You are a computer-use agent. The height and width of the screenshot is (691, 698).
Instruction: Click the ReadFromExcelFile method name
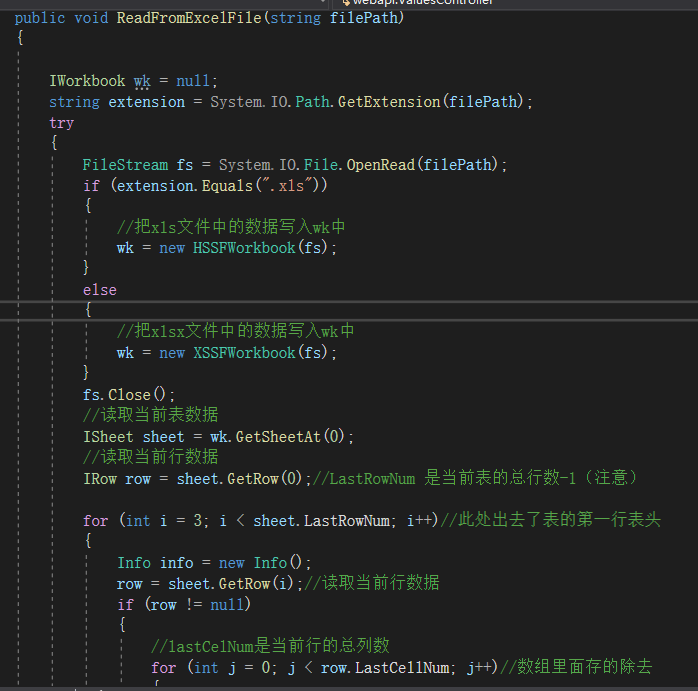[189, 18]
